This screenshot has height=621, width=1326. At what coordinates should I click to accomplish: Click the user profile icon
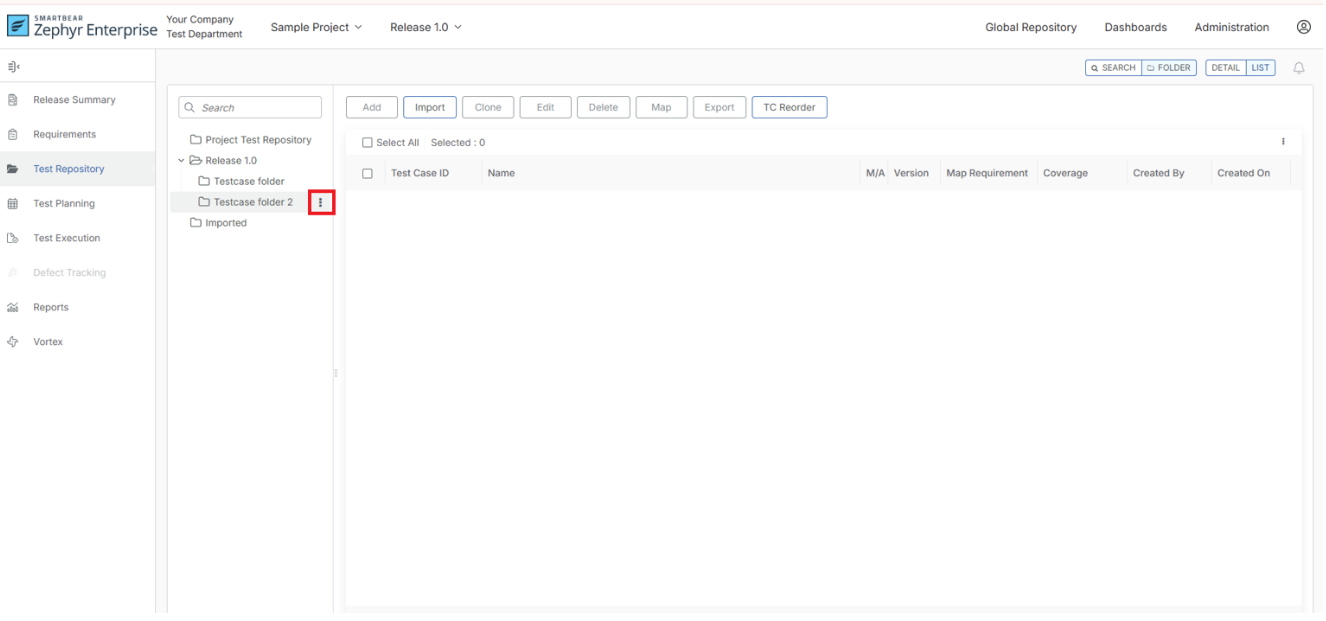1303,27
